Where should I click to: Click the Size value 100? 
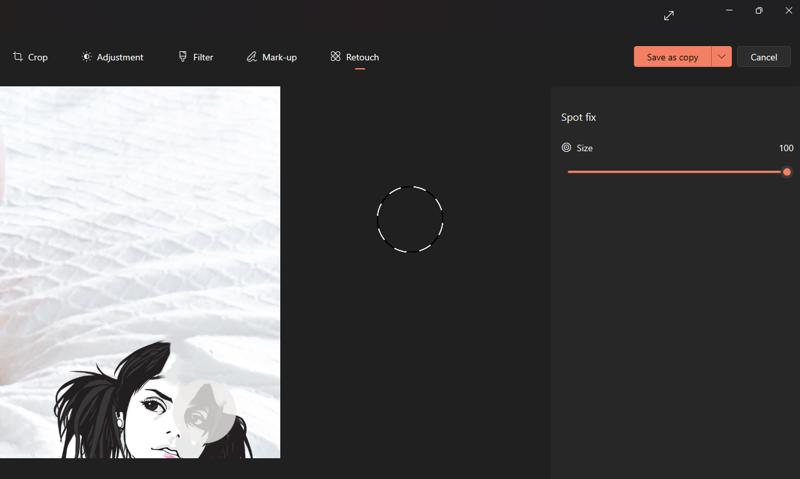point(786,148)
